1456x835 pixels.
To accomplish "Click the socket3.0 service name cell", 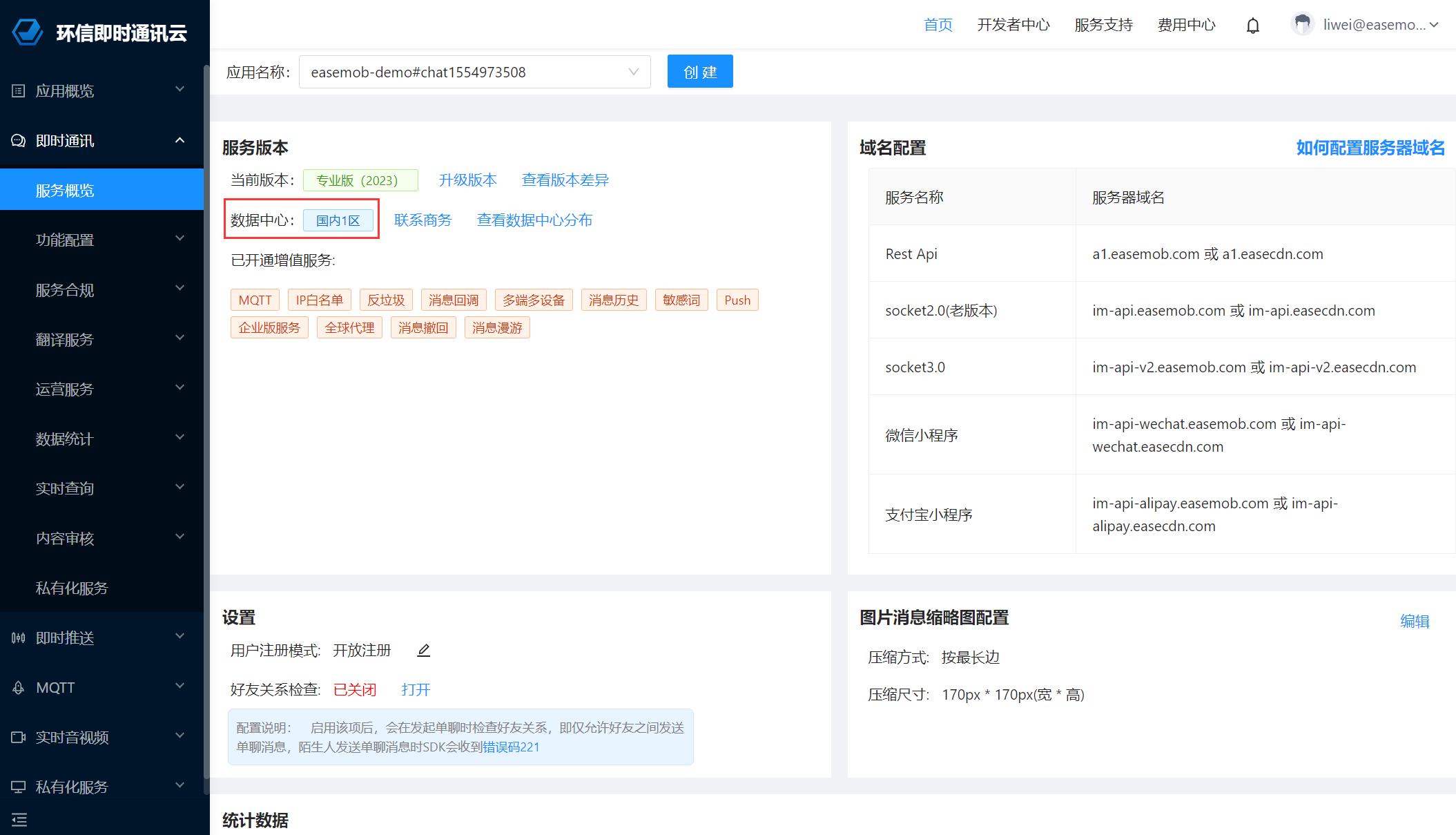I will [972, 367].
